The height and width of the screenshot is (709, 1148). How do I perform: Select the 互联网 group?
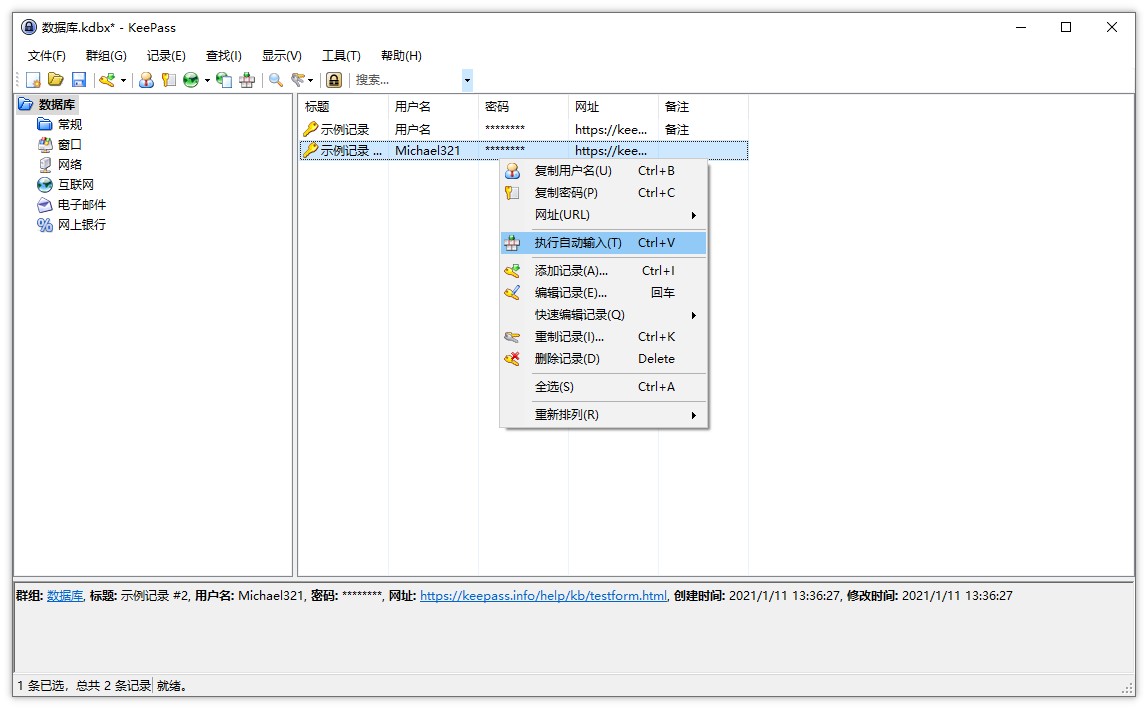click(x=75, y=185)
